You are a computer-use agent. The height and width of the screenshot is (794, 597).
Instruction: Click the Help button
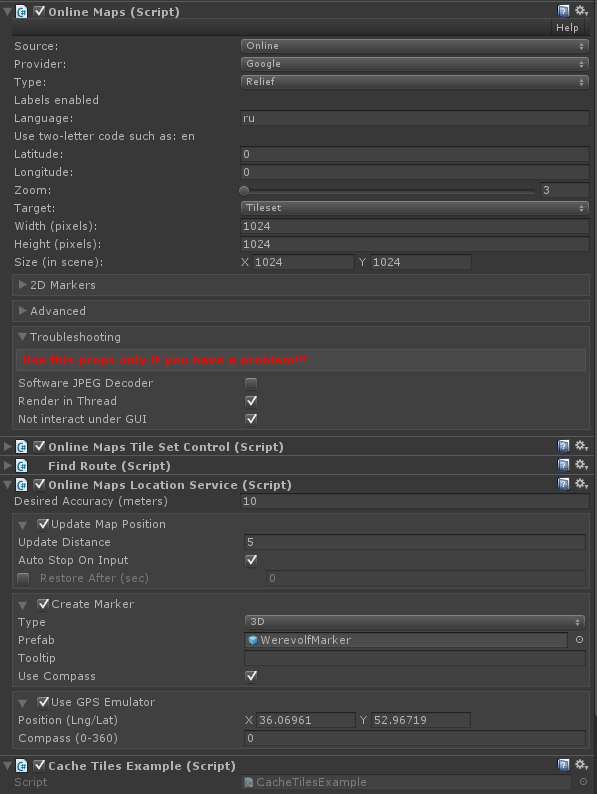(x=567, y=27)
